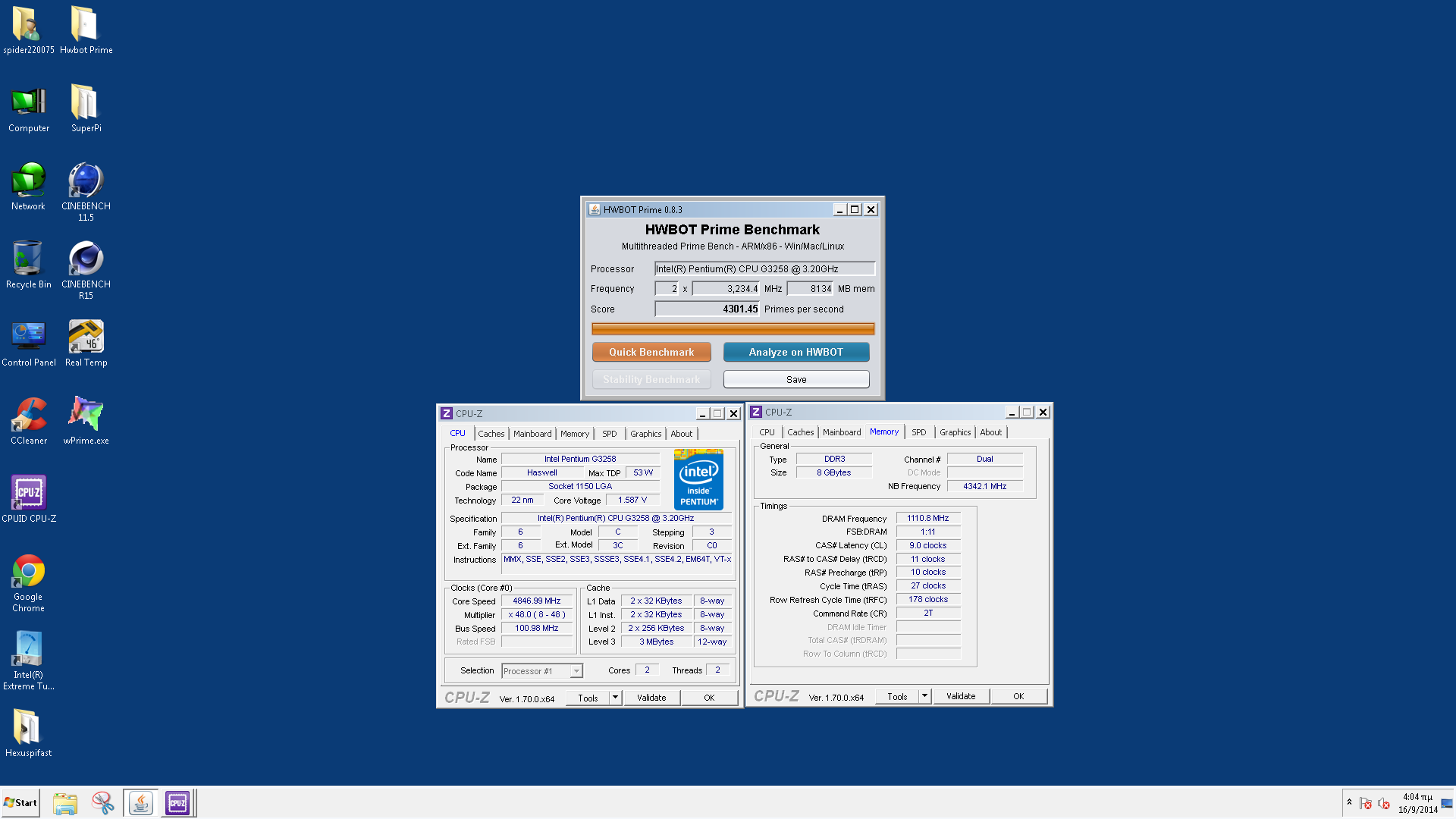
Task: Click DRAM Frequency value 1110.8 MHz
Action: [x=928, y=518]
